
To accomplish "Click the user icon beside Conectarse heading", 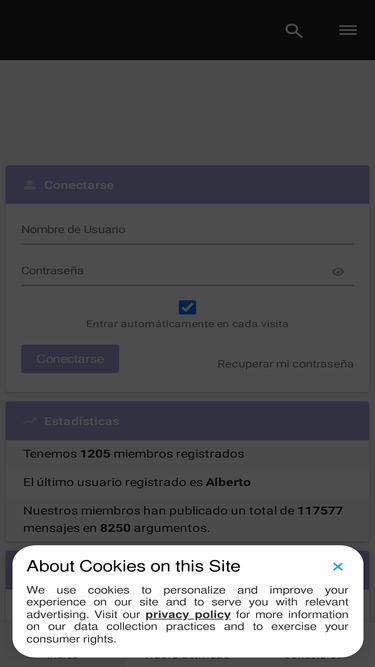I will pyautogui.click(x=30, y=185).
